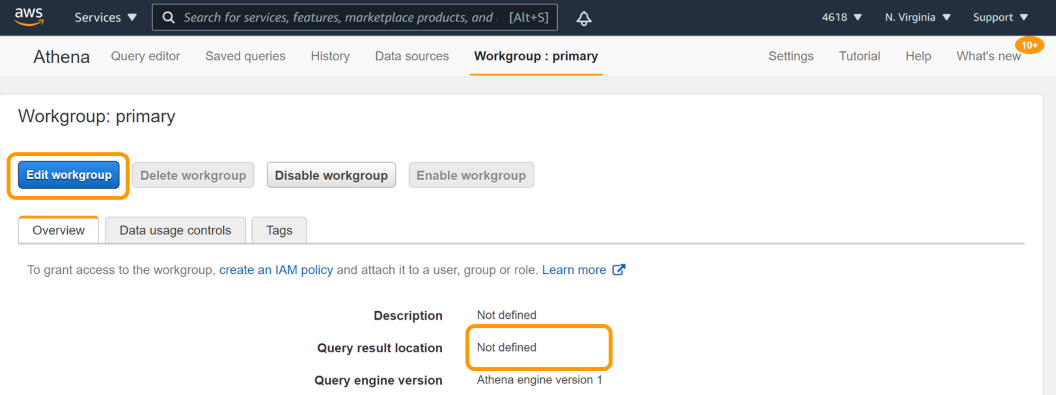Open the Learn more link
Viewport: 1056px width, 395px height.
click(574, 270)
